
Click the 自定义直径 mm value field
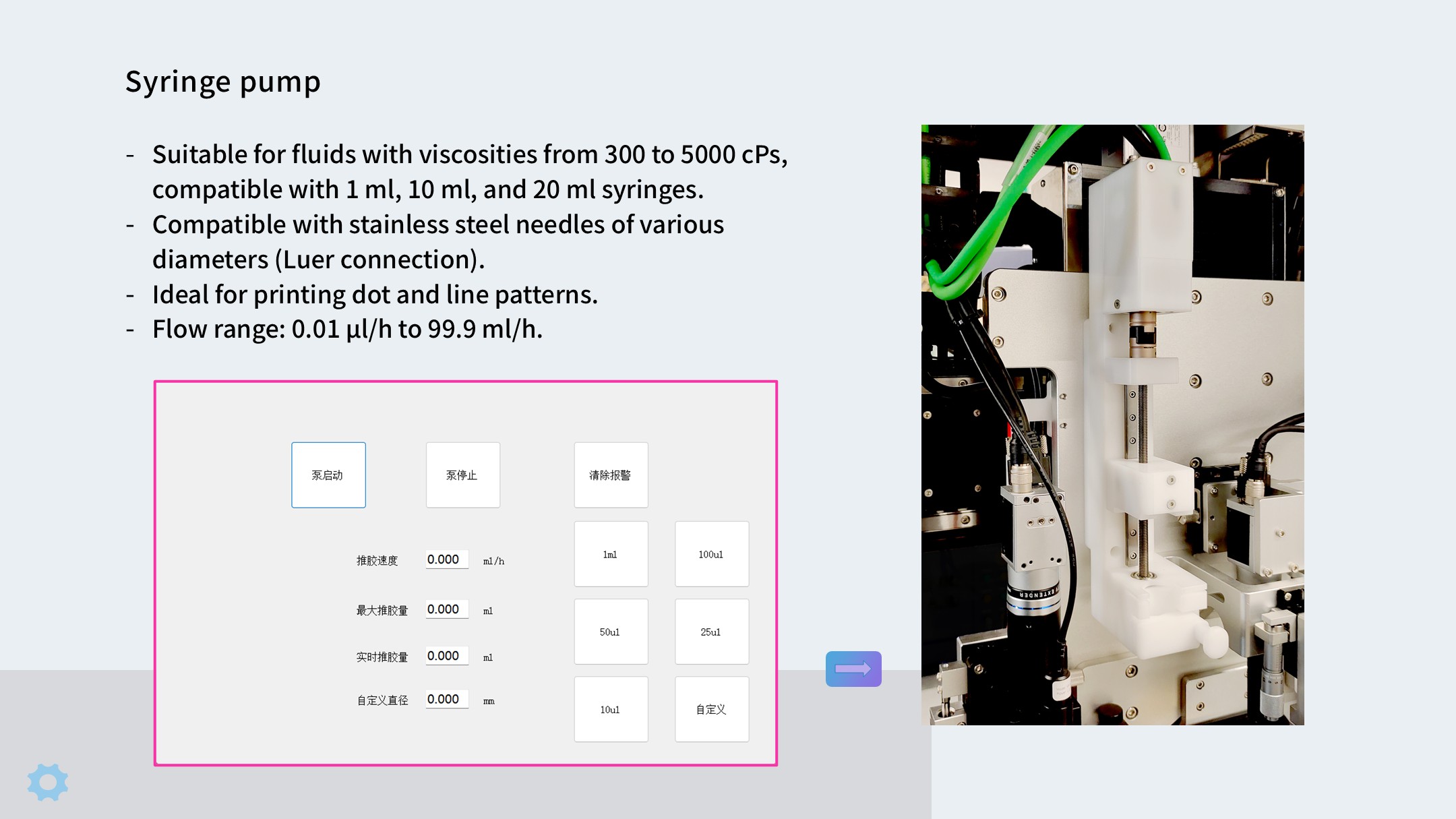click(447, 700)
